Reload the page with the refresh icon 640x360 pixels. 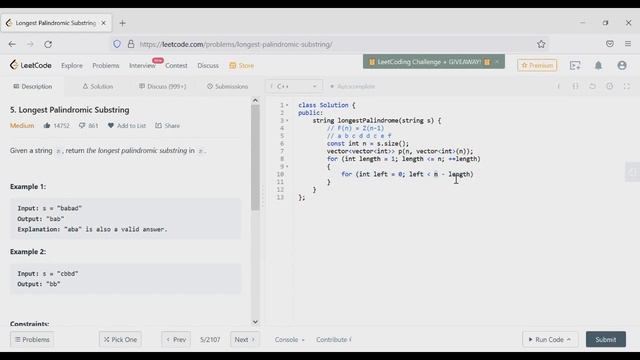tap(48, 44)
